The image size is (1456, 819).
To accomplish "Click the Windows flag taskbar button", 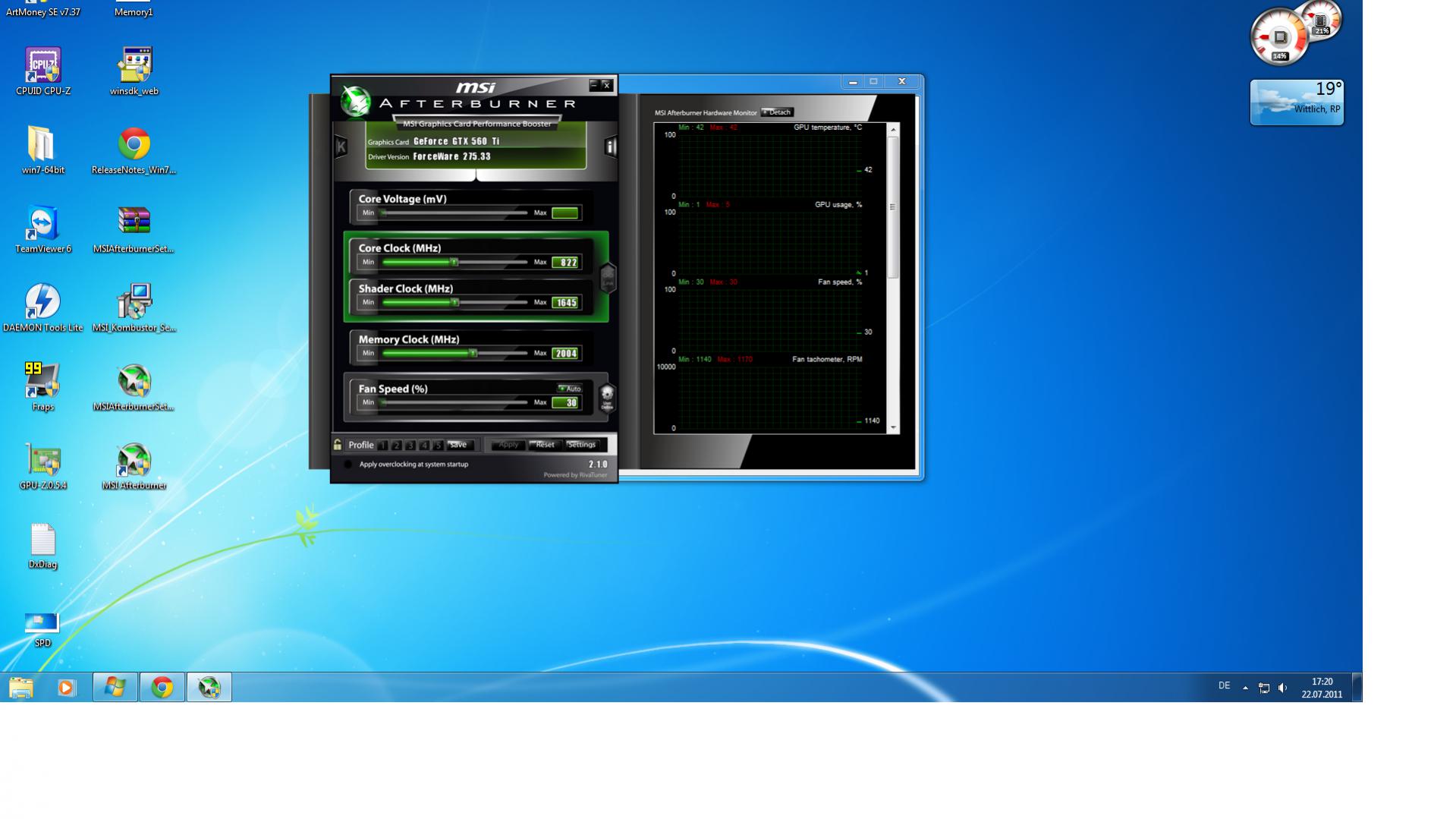I will [x=115, y=688].
